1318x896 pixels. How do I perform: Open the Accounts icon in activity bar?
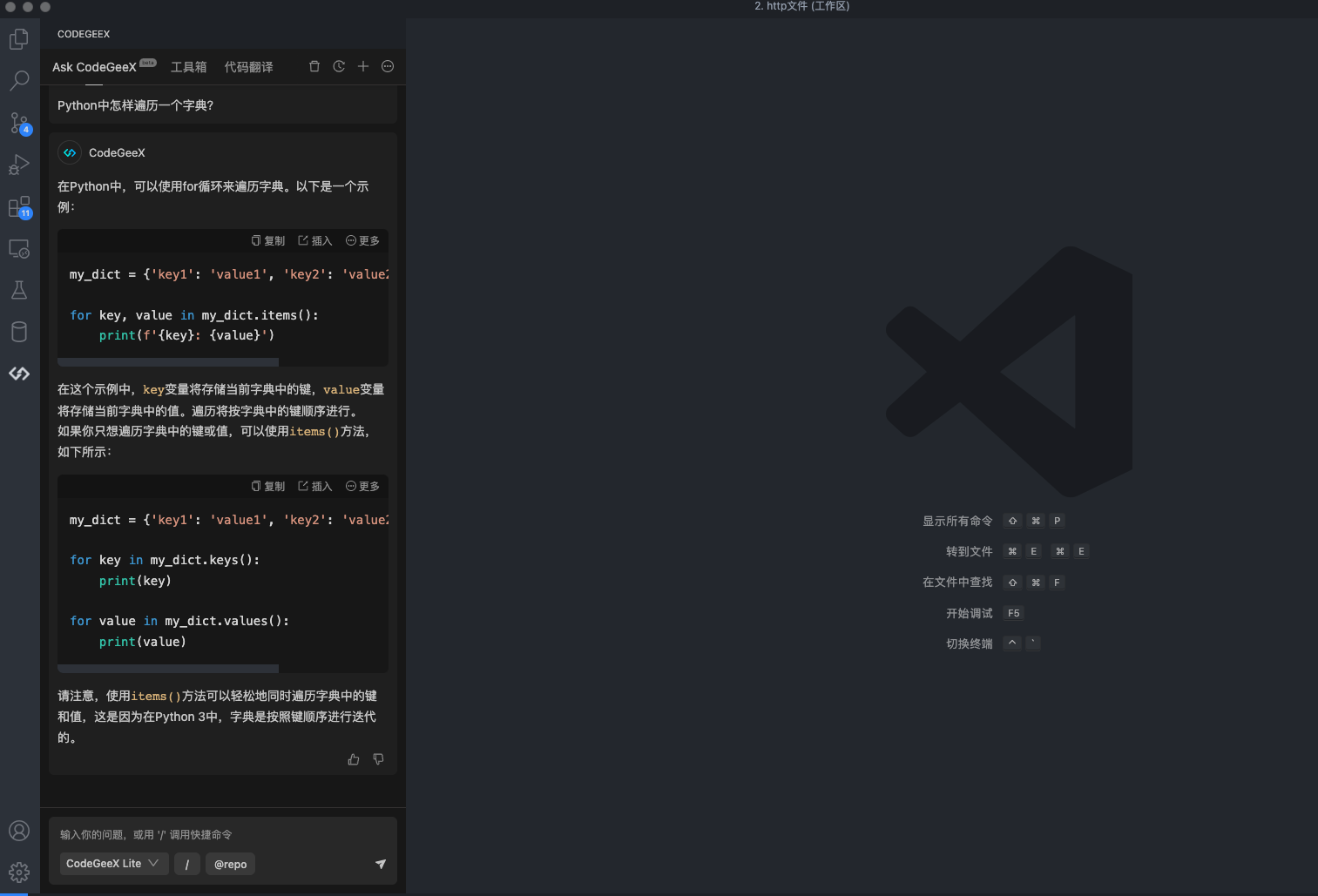pos(19,831)
